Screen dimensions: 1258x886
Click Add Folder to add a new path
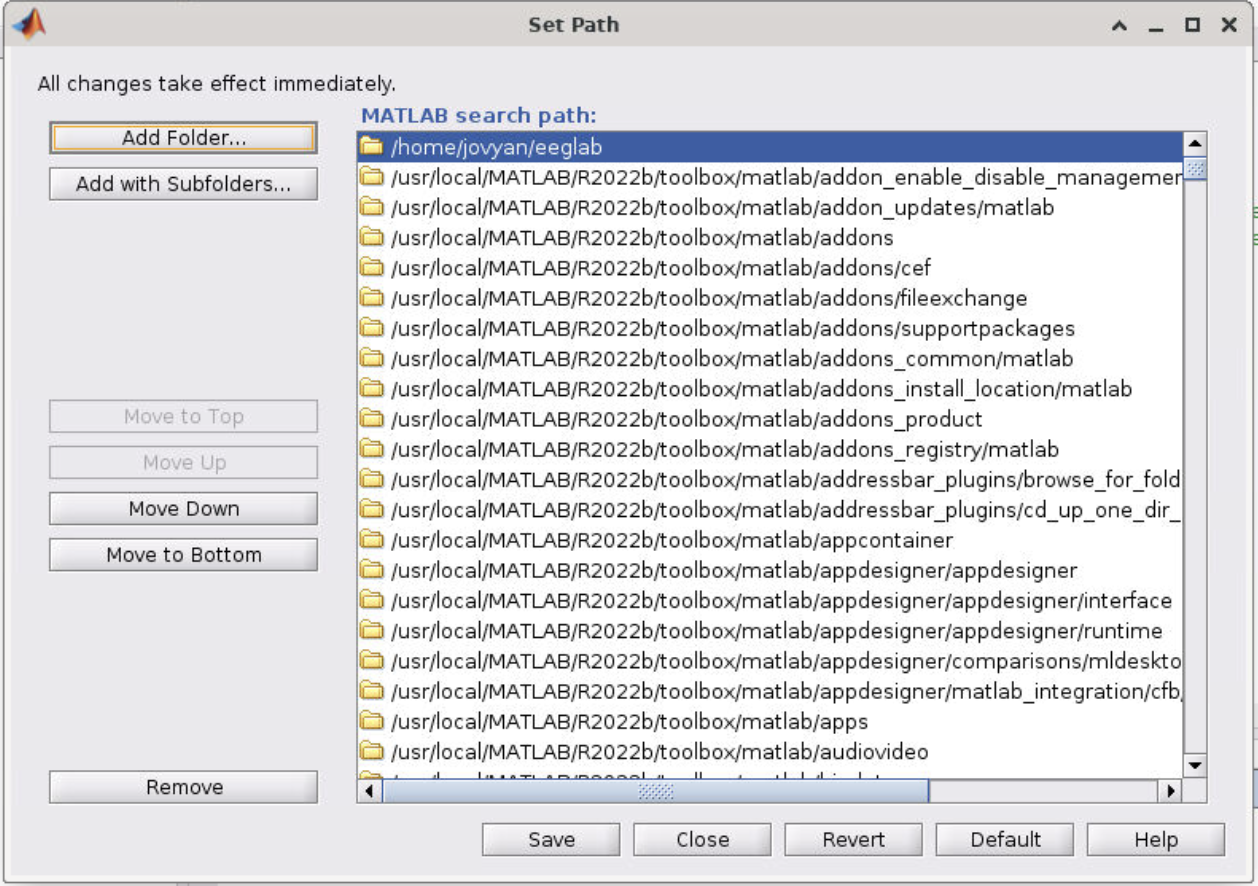(x=183, y=137)
